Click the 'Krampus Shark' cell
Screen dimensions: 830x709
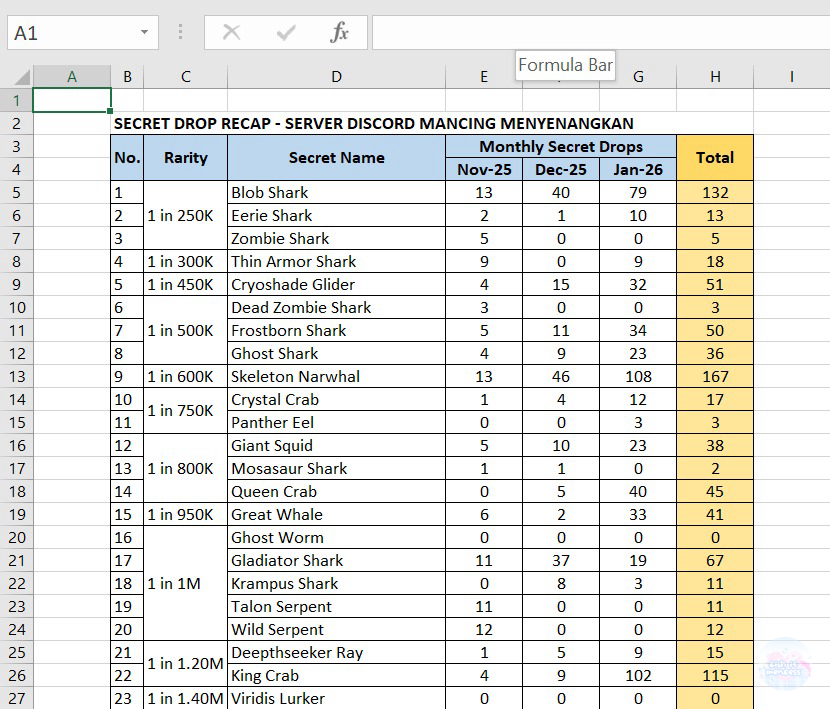(336, 584)
